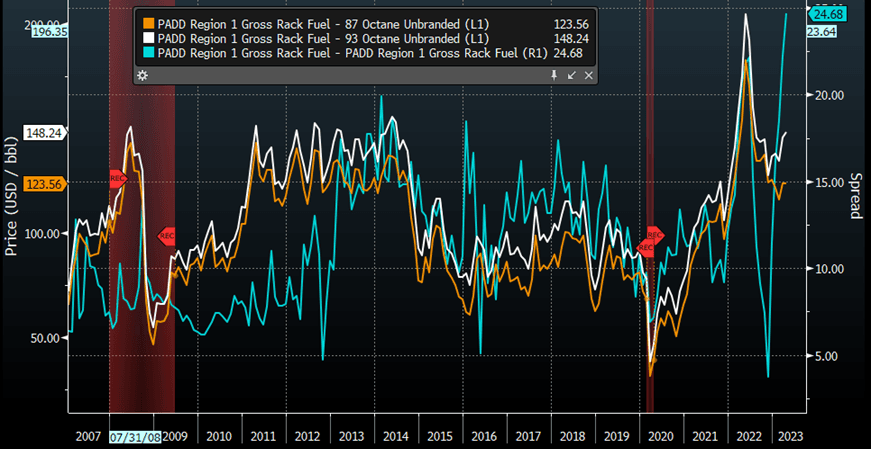Click the 5.00 right axis tick

[x=825, y=355]
